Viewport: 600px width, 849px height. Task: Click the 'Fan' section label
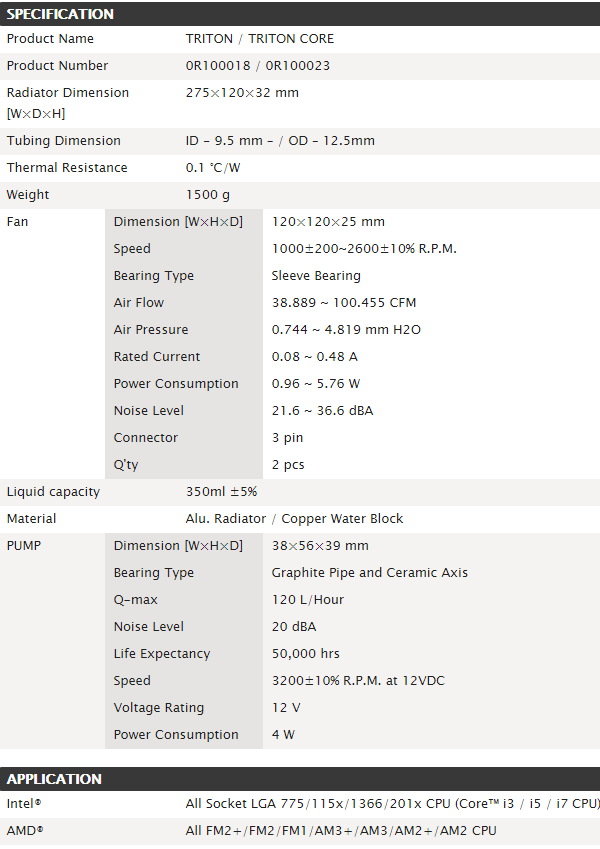click(x=17, y=222)
